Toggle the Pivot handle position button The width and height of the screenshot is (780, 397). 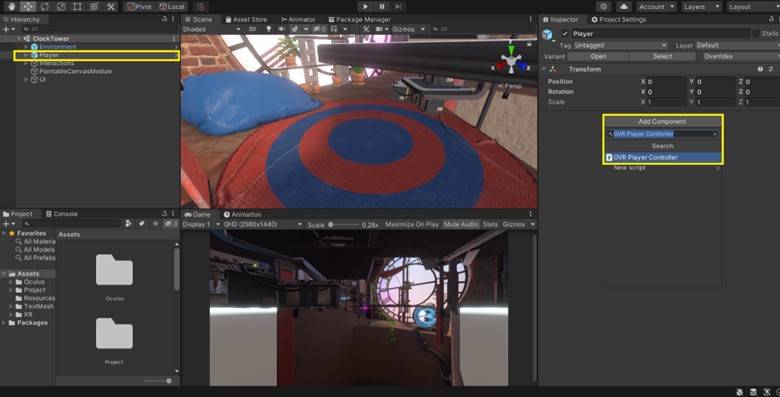(139, 6)
